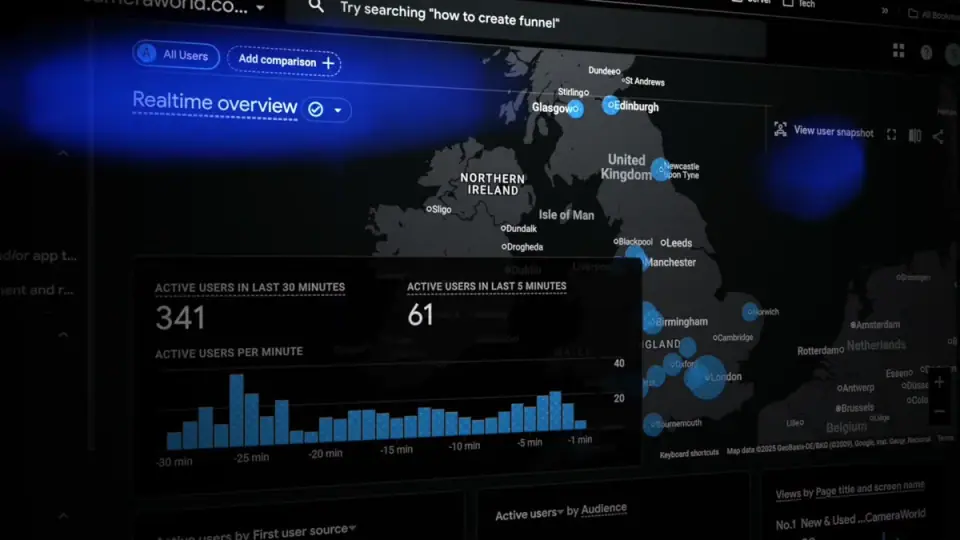Click the Realtime overview checkmark icon
Image resolution: width=960 pixels, height=540 pixels.
pos(315,110)
